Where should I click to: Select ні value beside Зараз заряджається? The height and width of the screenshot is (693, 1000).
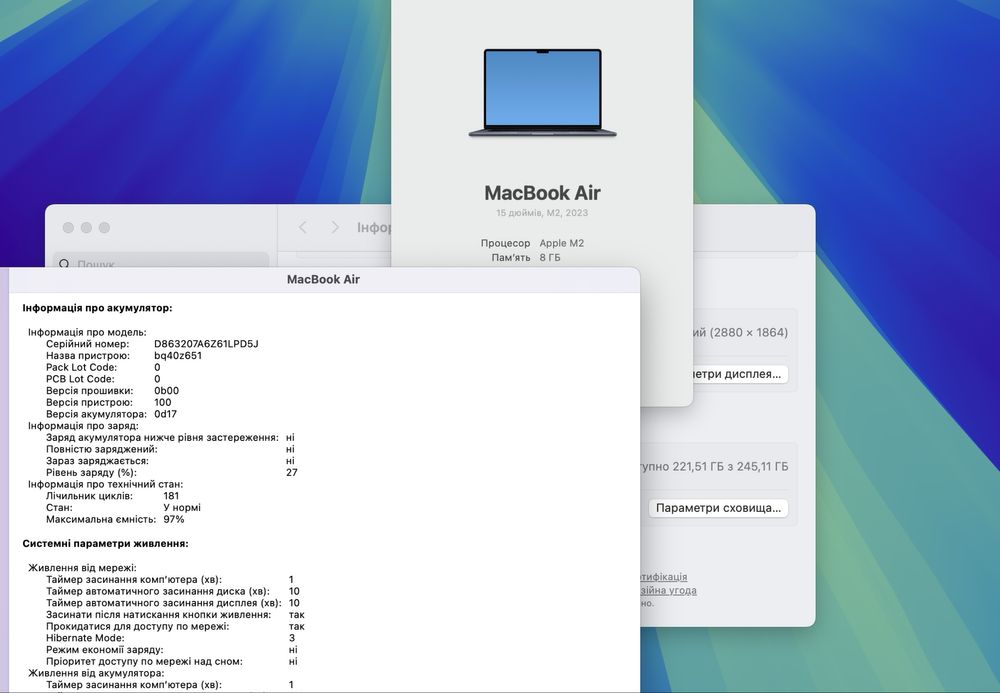coord(291,461)
